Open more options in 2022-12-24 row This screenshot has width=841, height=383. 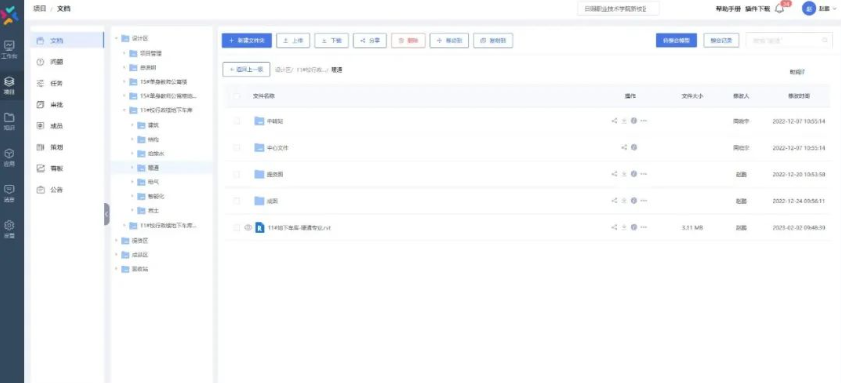tap(644, 201)
